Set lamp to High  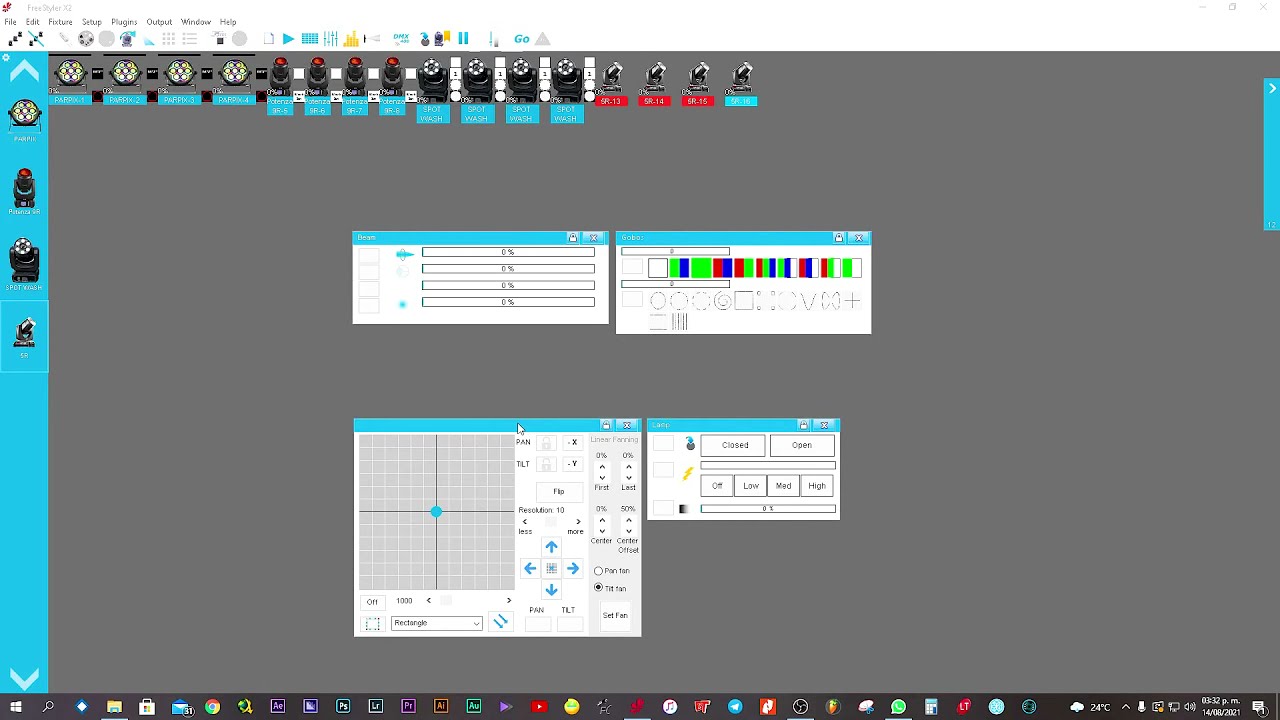[x=817, y=486]
